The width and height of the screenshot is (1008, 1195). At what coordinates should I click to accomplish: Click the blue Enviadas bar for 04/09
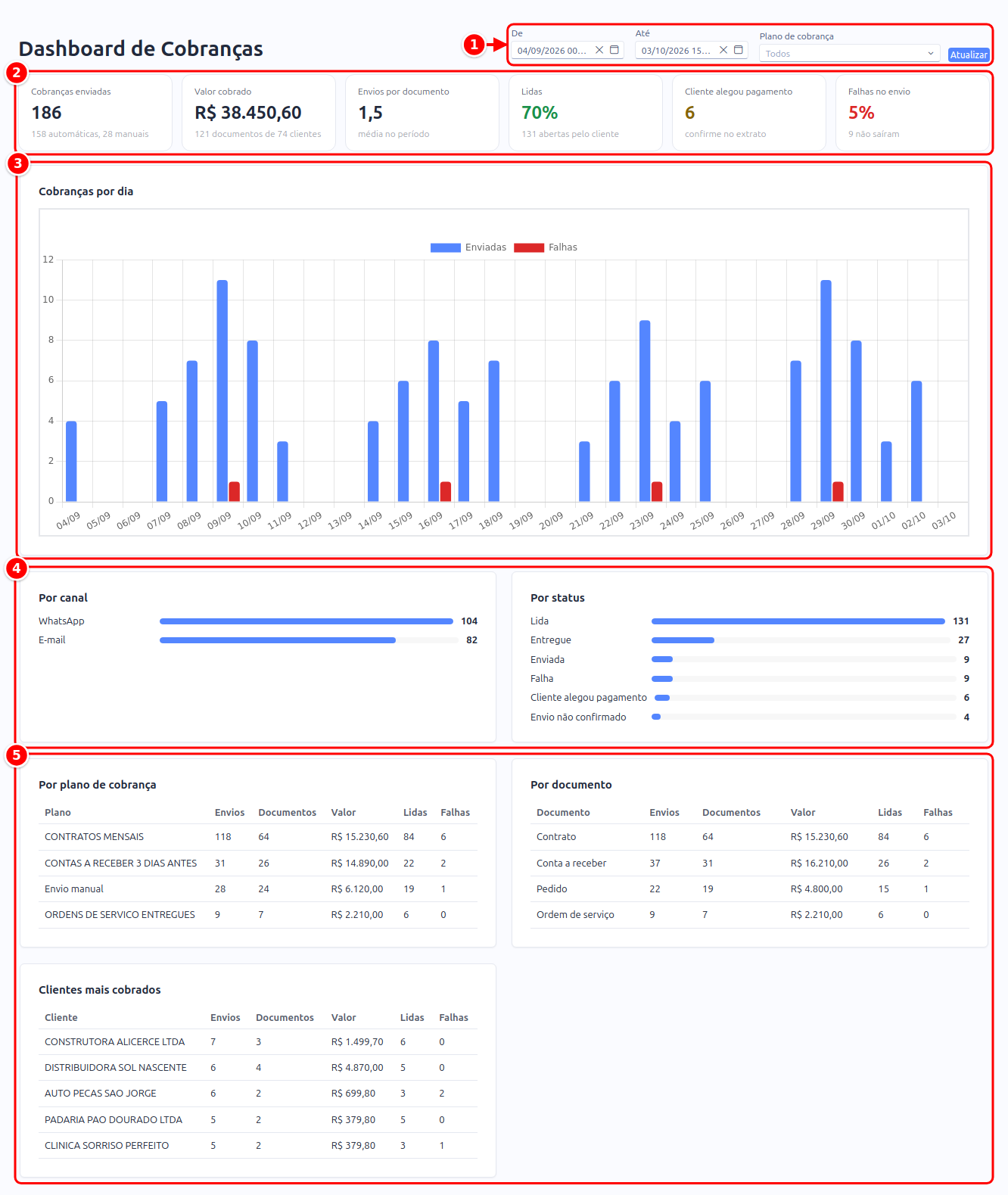[71, 461]
